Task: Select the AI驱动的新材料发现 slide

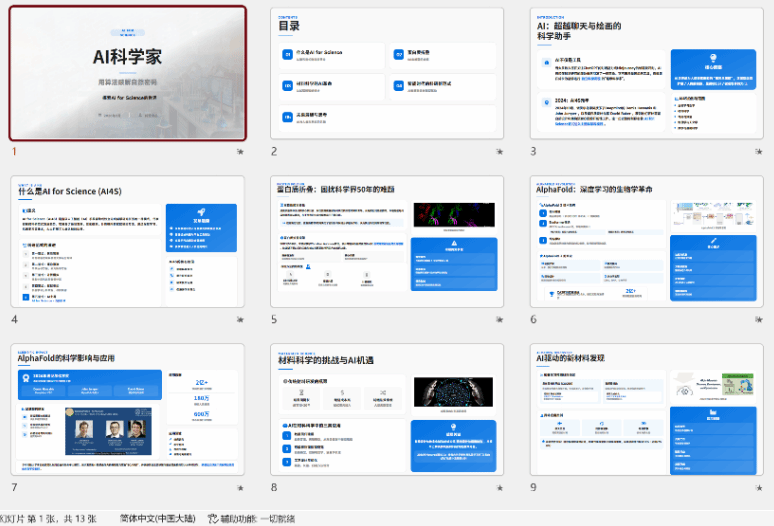Action: [x=646, y=409]
